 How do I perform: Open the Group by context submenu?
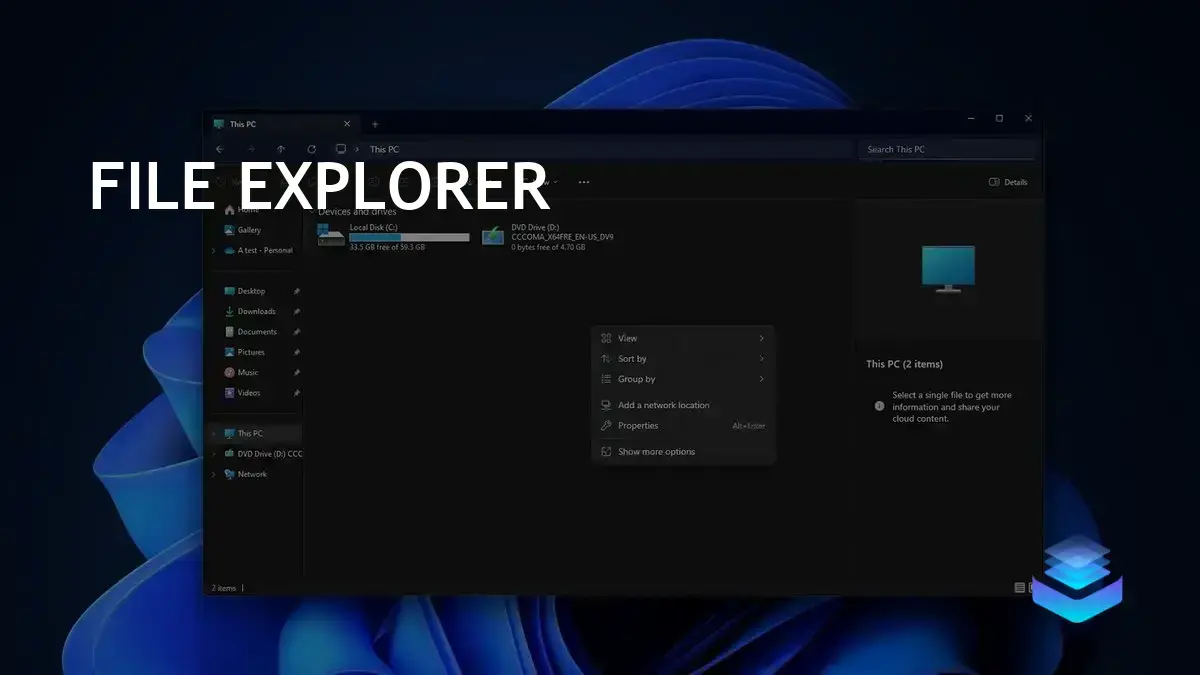coord(683,379)
